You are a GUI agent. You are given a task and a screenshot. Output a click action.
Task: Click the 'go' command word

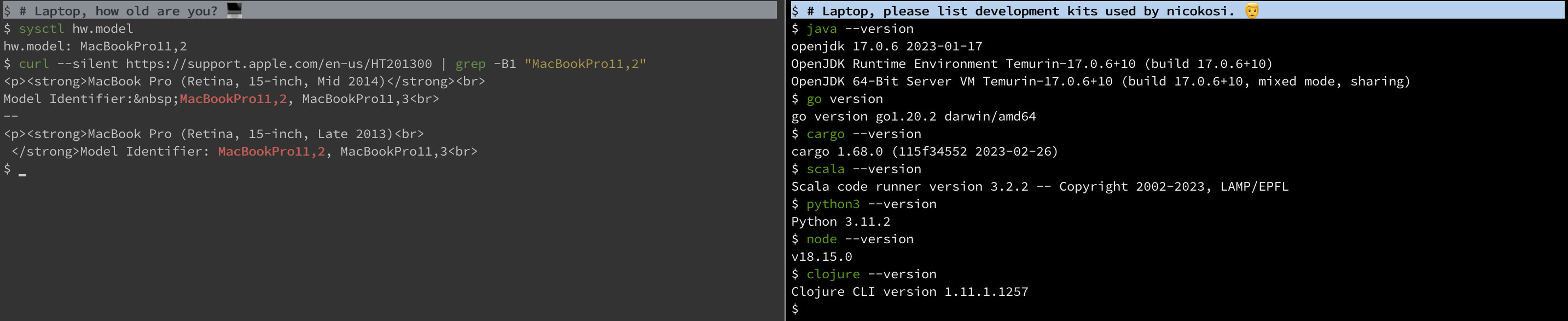click(814, 99)
